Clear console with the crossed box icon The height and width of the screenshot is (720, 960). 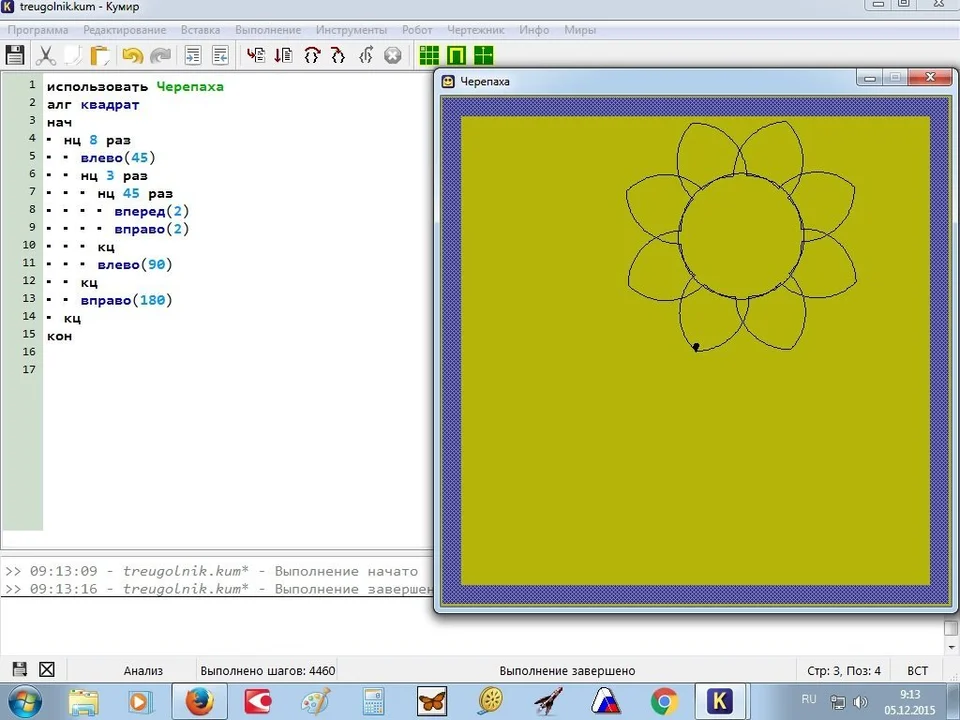pos(47,669)
